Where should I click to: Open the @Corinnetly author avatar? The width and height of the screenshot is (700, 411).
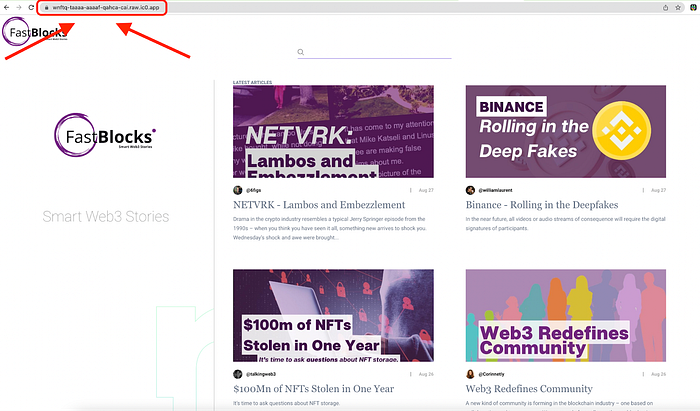point(470,374)
